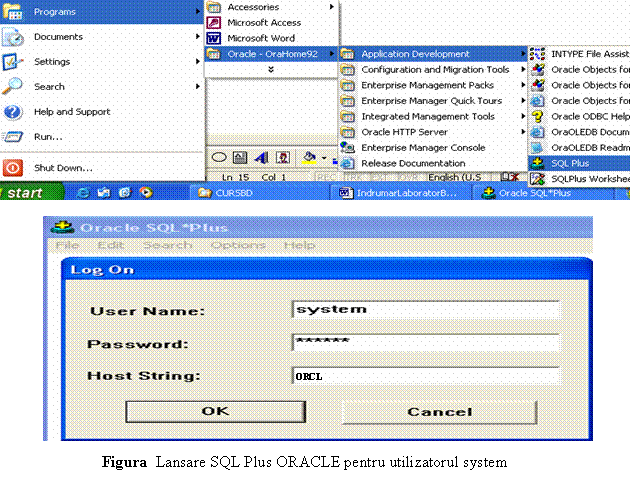Open Settings in the start menu
Image resolution: width=630 pixels, height=482 pixels.
(x=101, y=61)
